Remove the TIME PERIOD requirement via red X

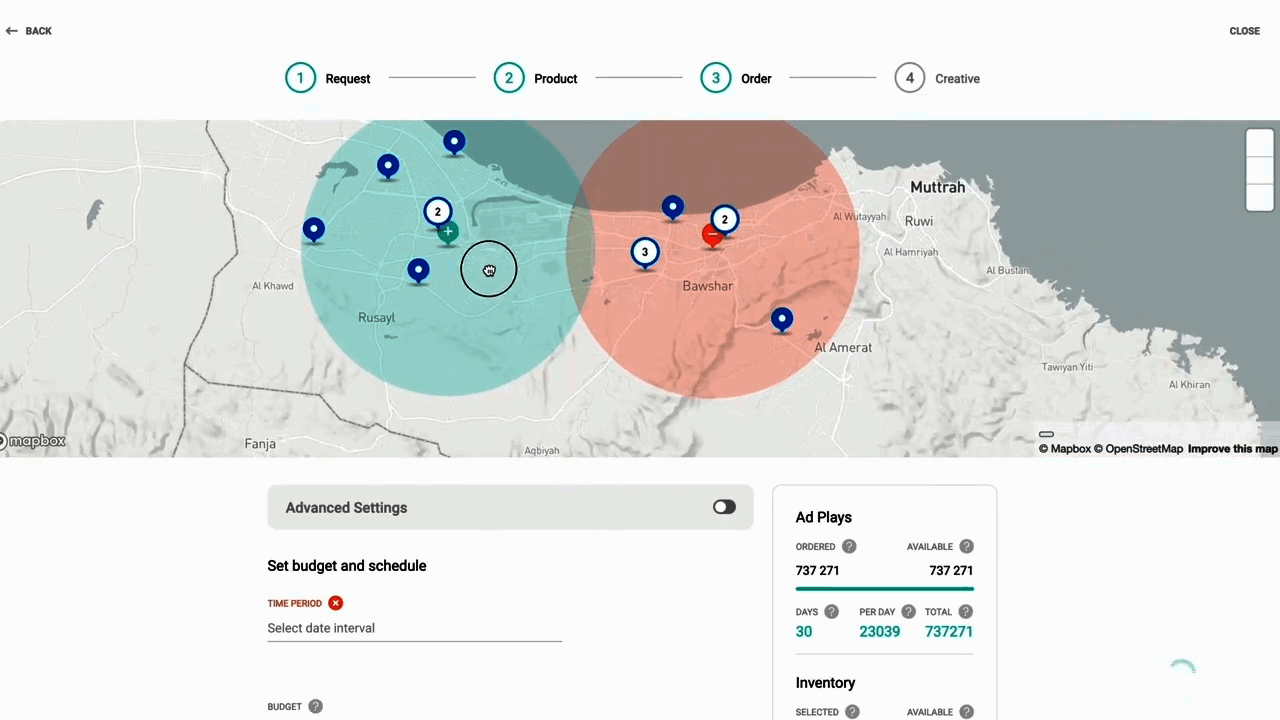pos(335,602)
